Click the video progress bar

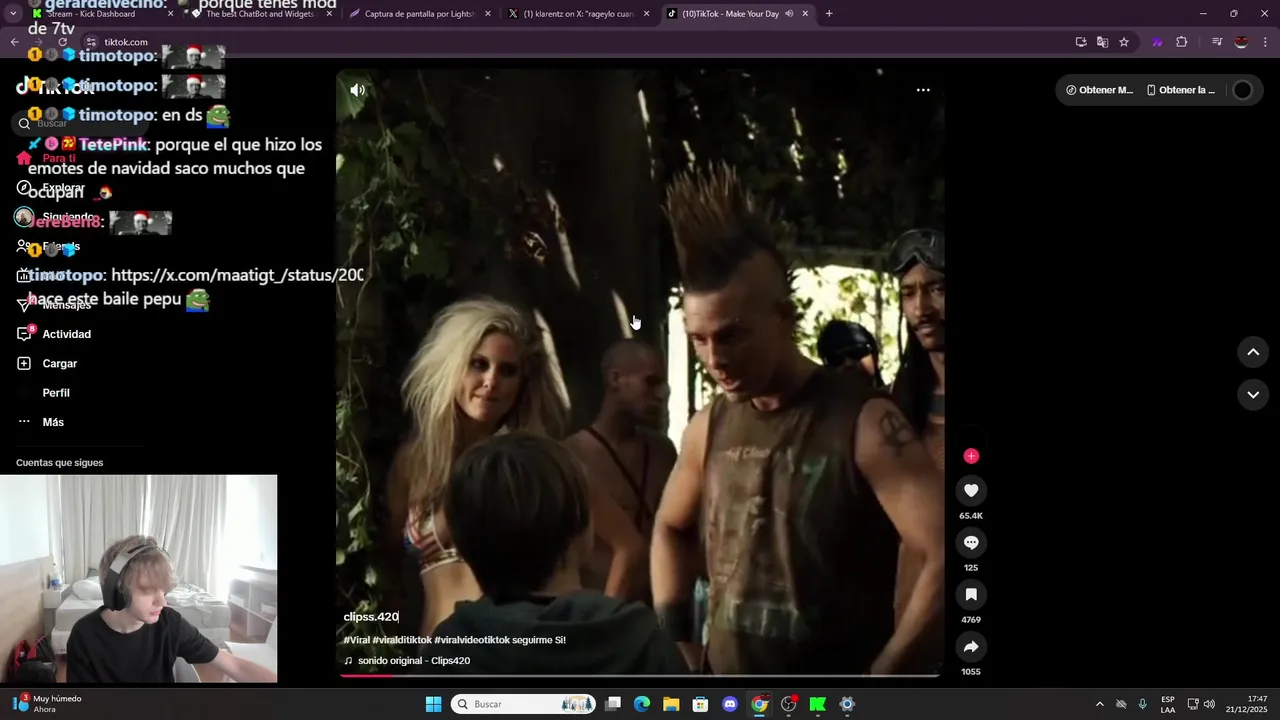(640, 675)
